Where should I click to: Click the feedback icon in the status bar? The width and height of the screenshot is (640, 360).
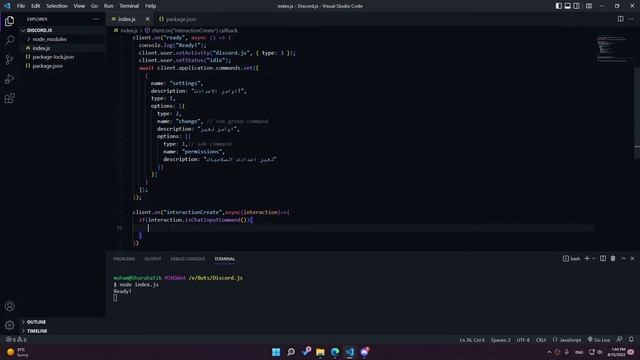pyautogui.click(x=620, y=339)
